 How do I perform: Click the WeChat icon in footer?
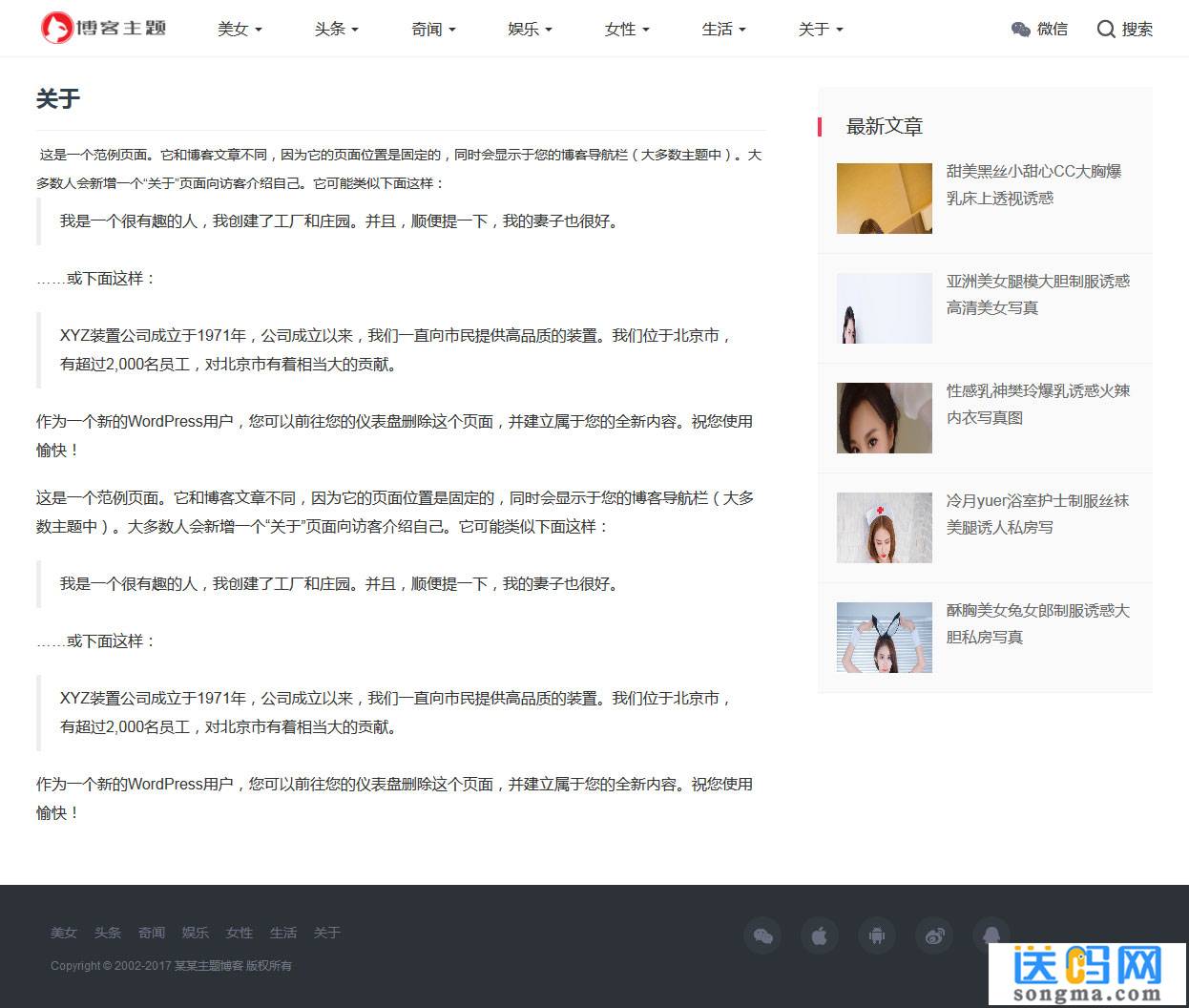coord(762,935)
